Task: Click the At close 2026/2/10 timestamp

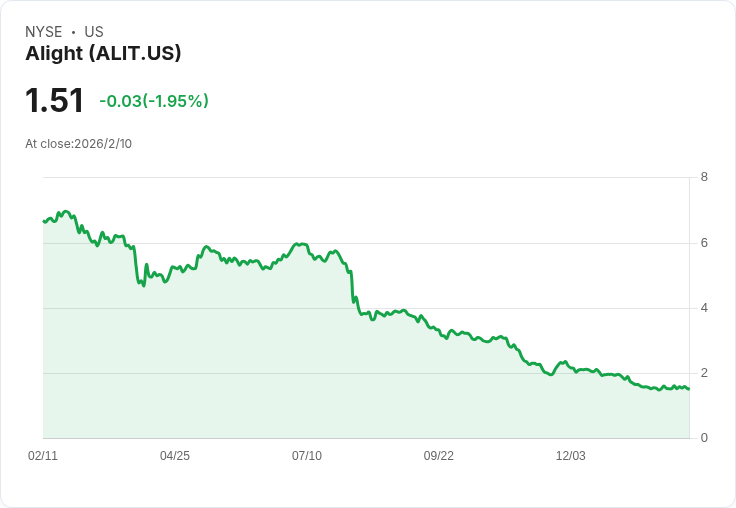Action: (79, 144)
